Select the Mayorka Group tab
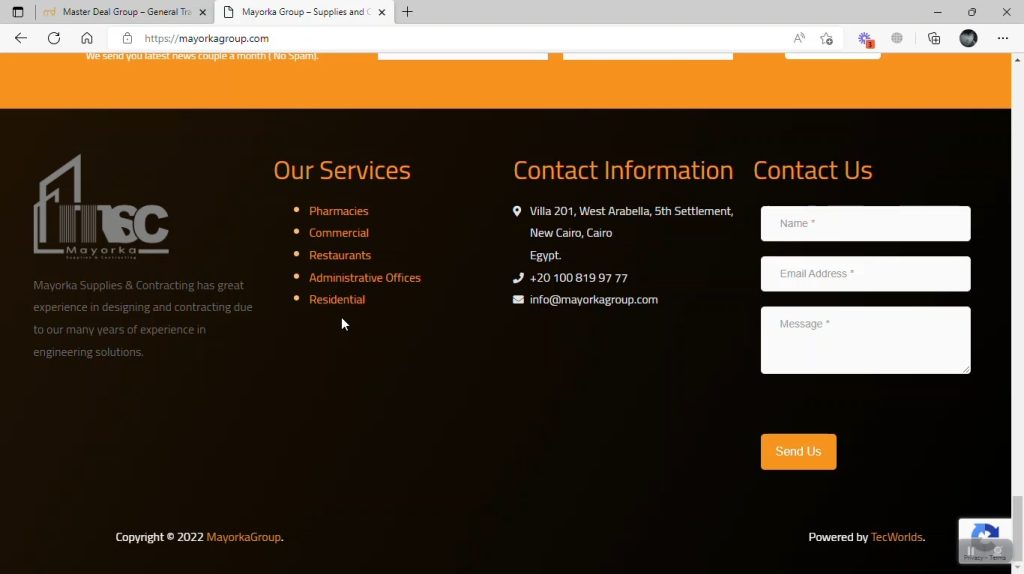The image size is (1024, 574). pos(304,12)
